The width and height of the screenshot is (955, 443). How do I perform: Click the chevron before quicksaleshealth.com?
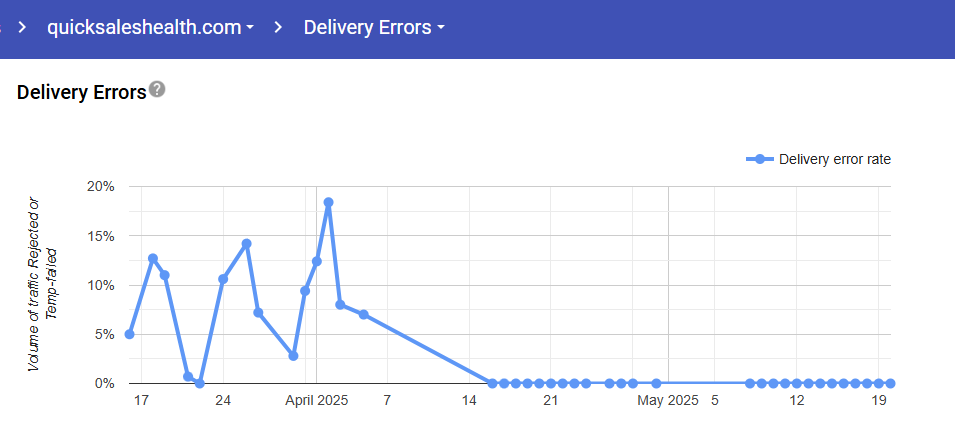pyautogui.click(x=21, y=27)
